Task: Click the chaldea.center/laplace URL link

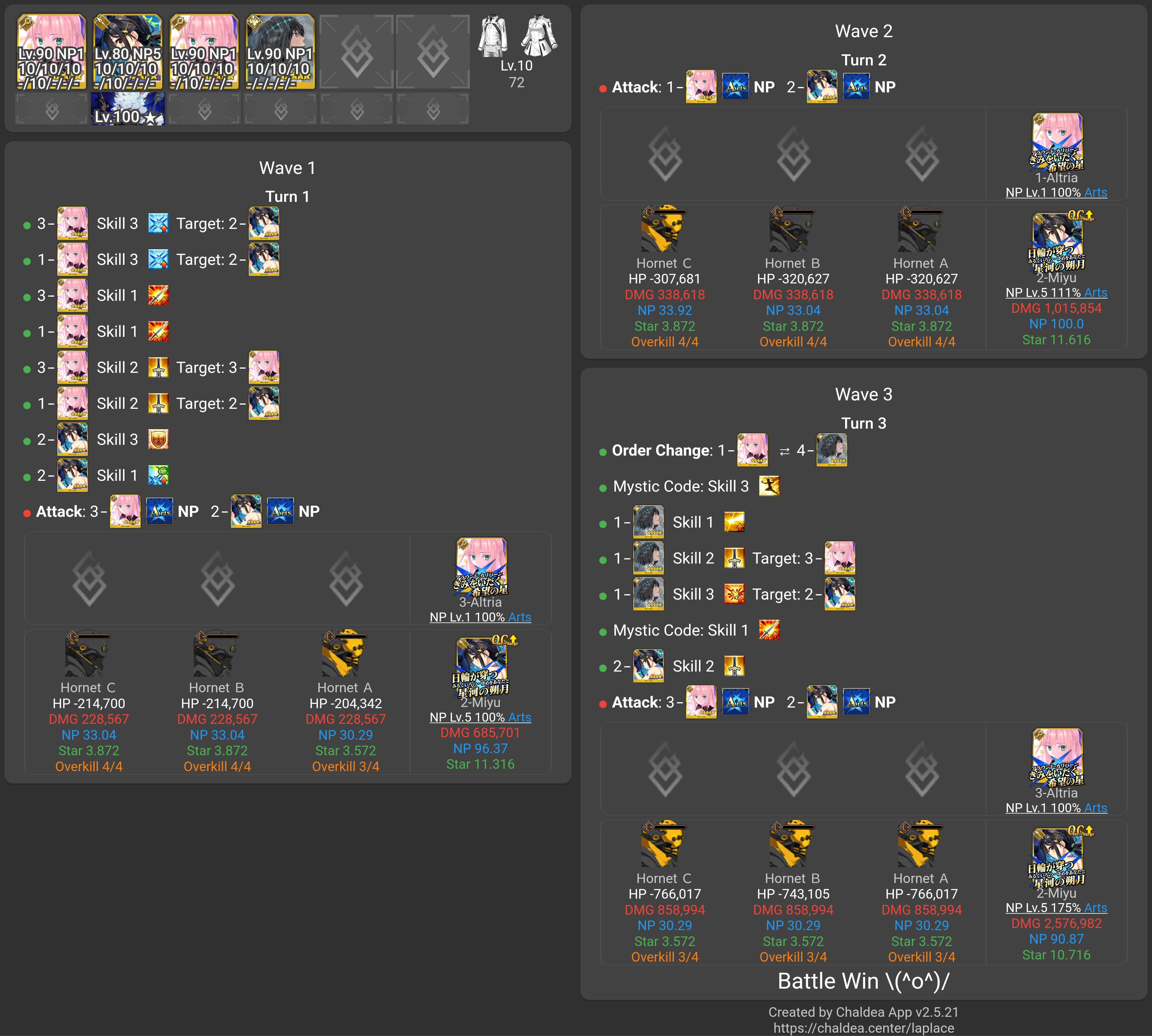Action: point(863,1028)
